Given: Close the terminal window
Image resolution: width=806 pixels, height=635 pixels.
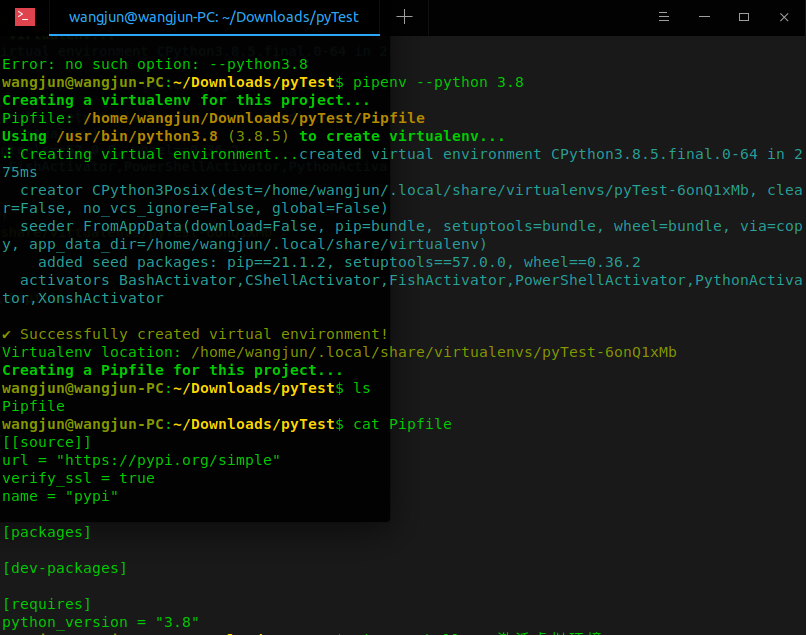Looking at the screenshot, I should 784,17.
